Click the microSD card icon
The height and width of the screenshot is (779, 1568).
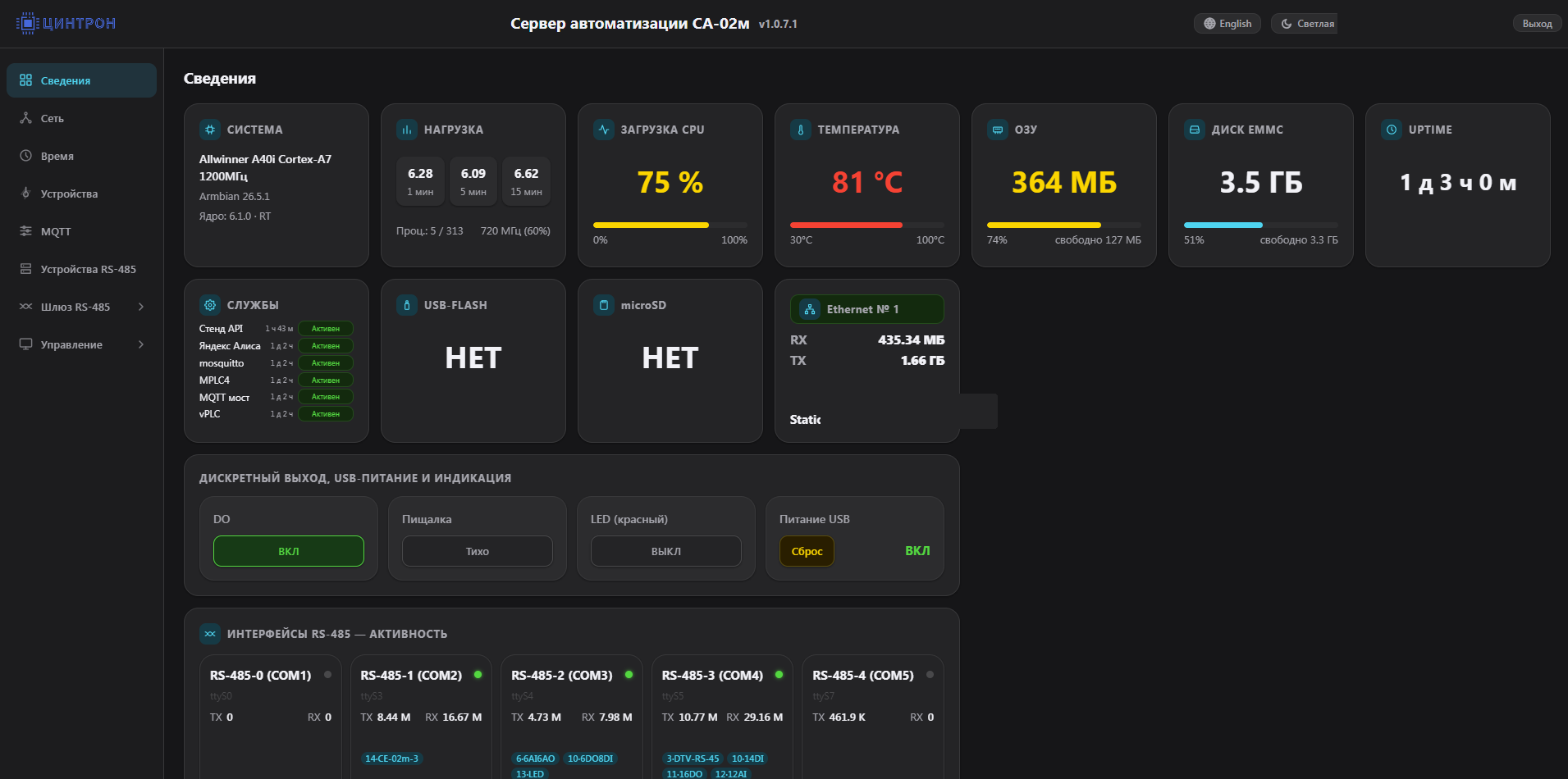604,305
